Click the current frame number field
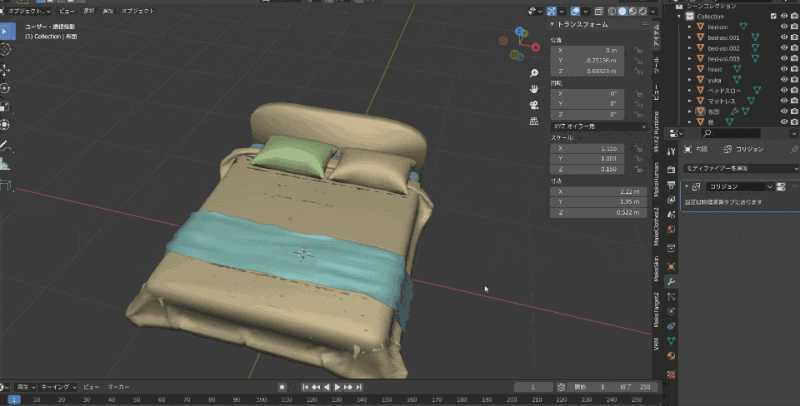Screen dimensions: 800x406 [533, 387]
